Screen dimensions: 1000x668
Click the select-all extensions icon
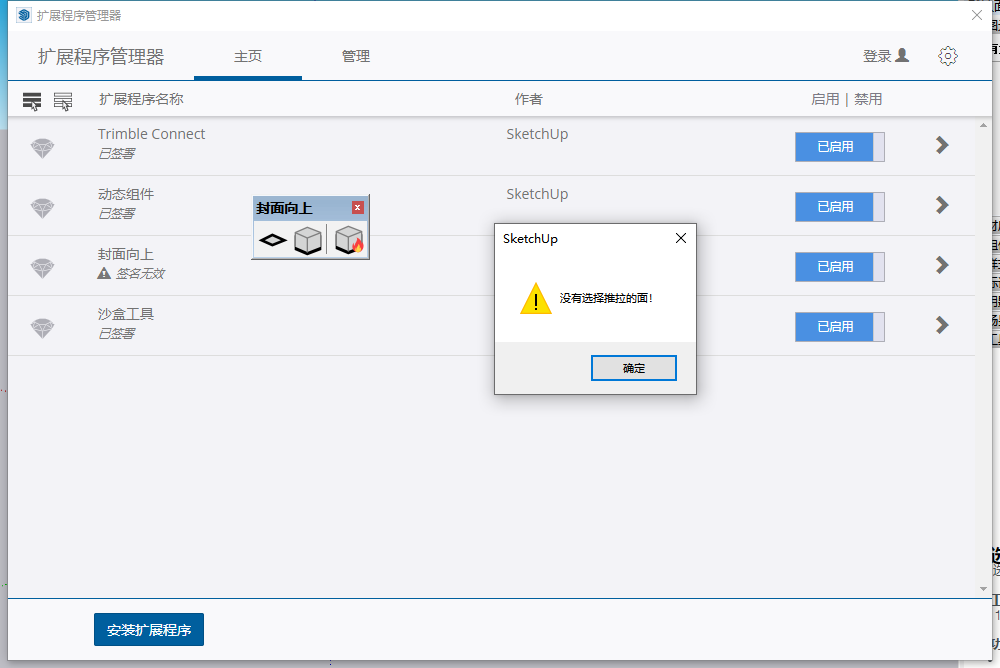(32, 100)
